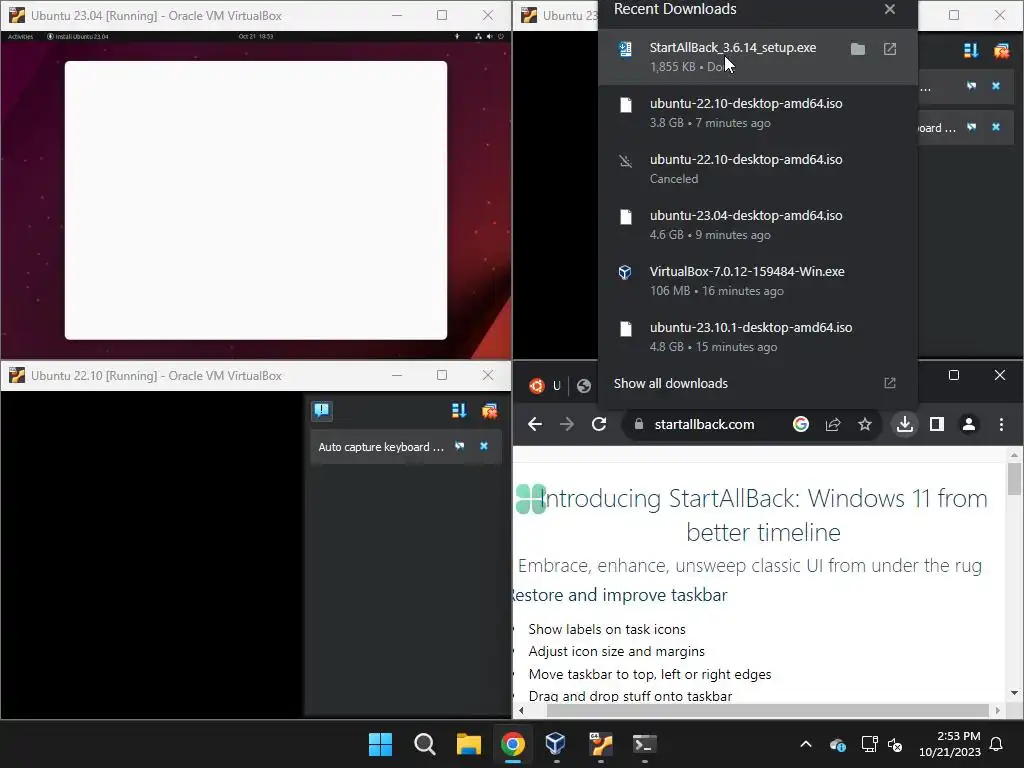Pin the Auto capture keyboard notification
The height and width of the screenshot is (768, 1024).
[x=459, y=447]
